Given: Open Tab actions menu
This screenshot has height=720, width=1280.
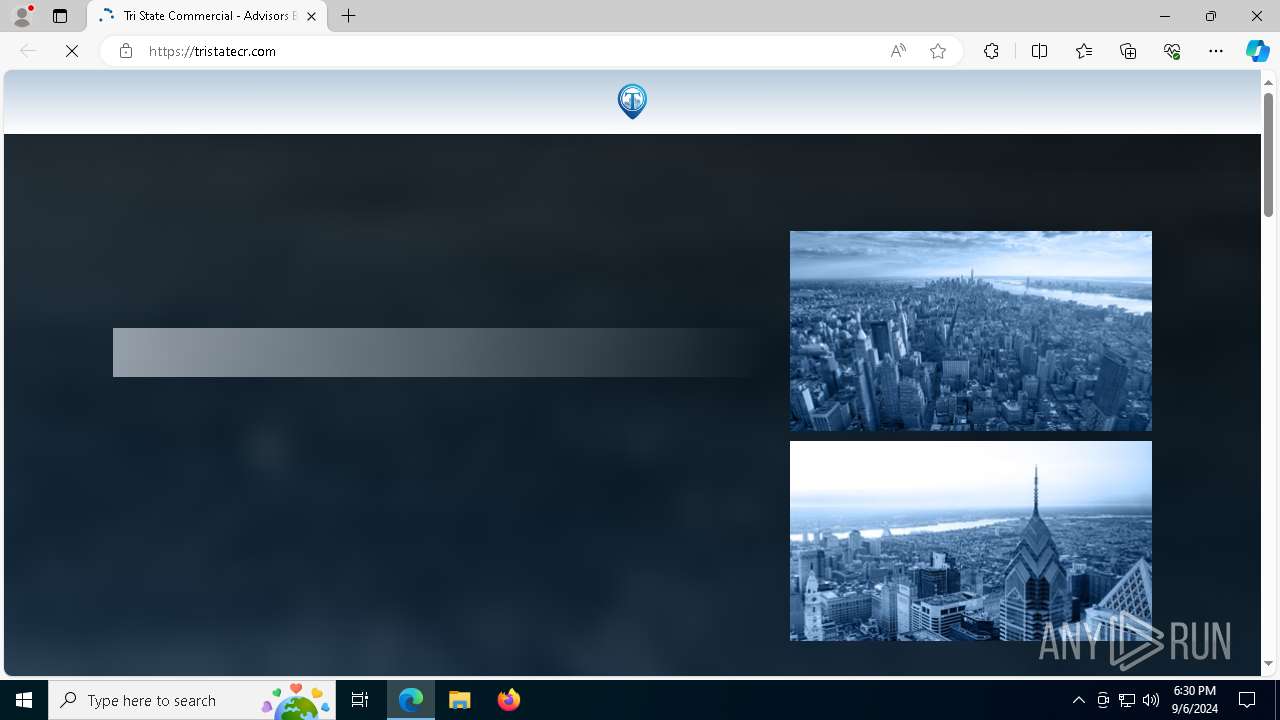Looking at the screenshot, I should pyautogui.click(x=60, y=16).
